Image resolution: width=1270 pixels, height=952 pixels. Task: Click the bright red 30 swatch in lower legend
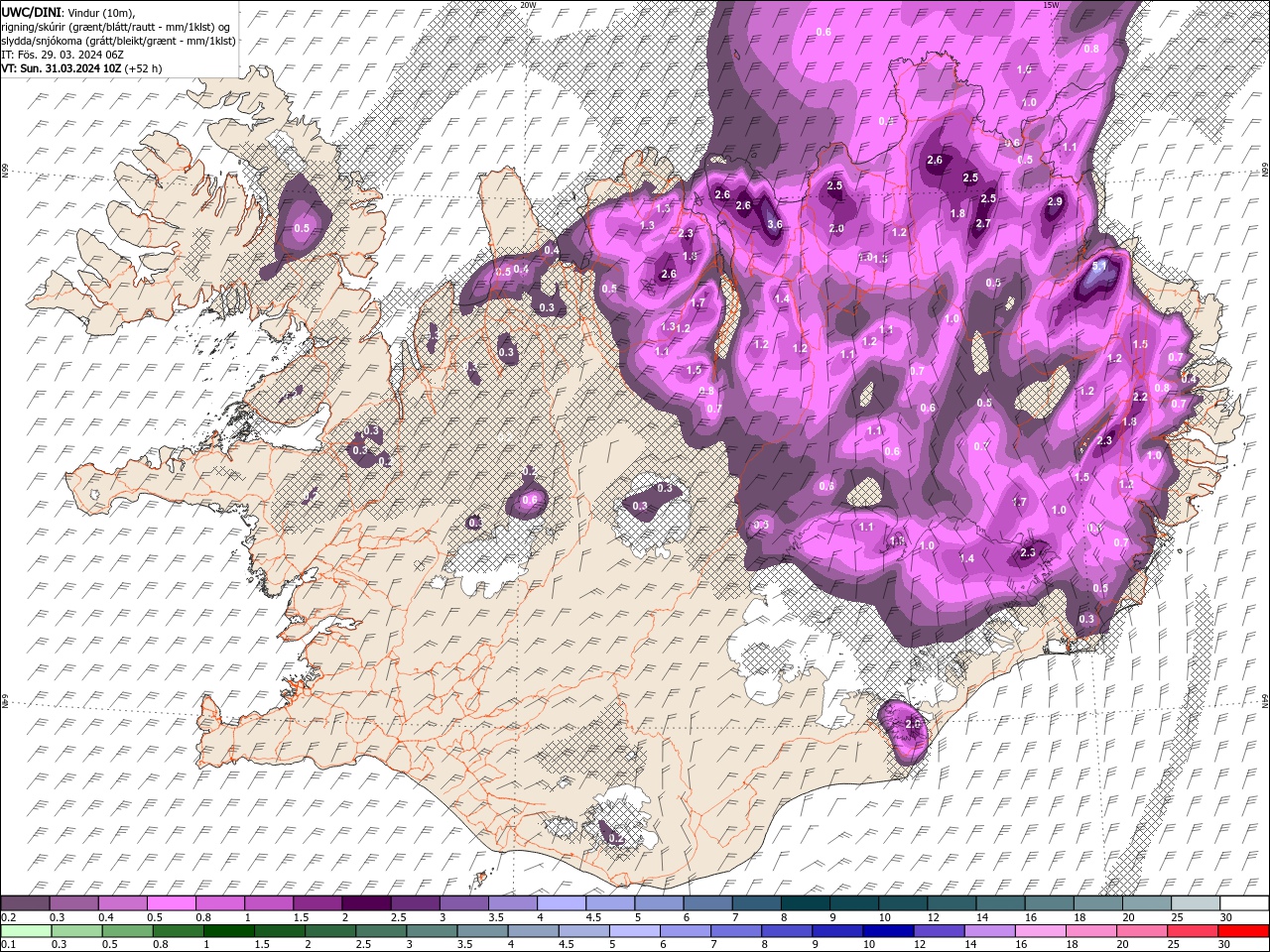pos(1243,931)
